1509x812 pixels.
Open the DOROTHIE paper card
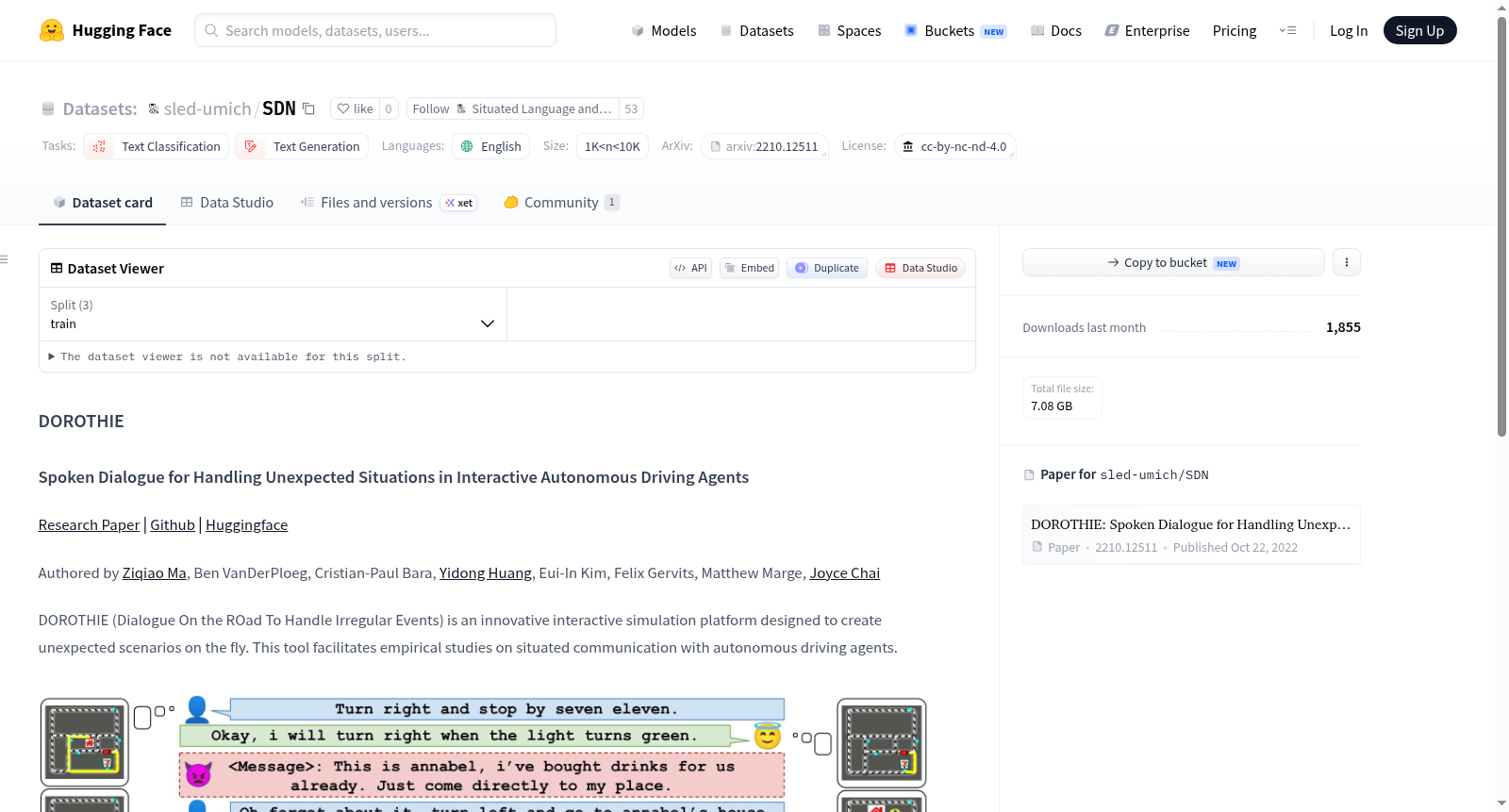[1191, 535]
